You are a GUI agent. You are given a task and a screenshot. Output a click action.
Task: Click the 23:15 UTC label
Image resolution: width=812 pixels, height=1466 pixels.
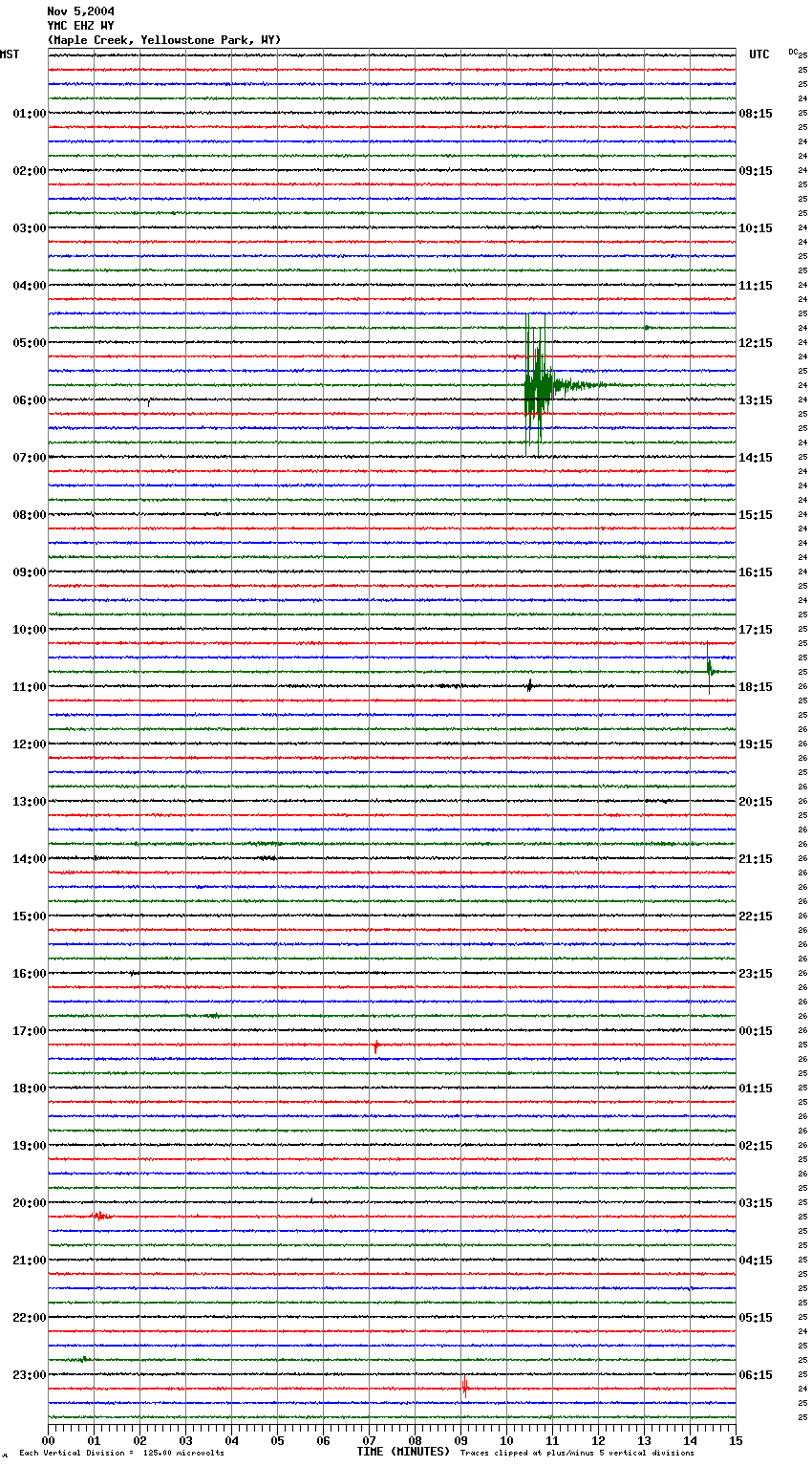click(756, 974)
